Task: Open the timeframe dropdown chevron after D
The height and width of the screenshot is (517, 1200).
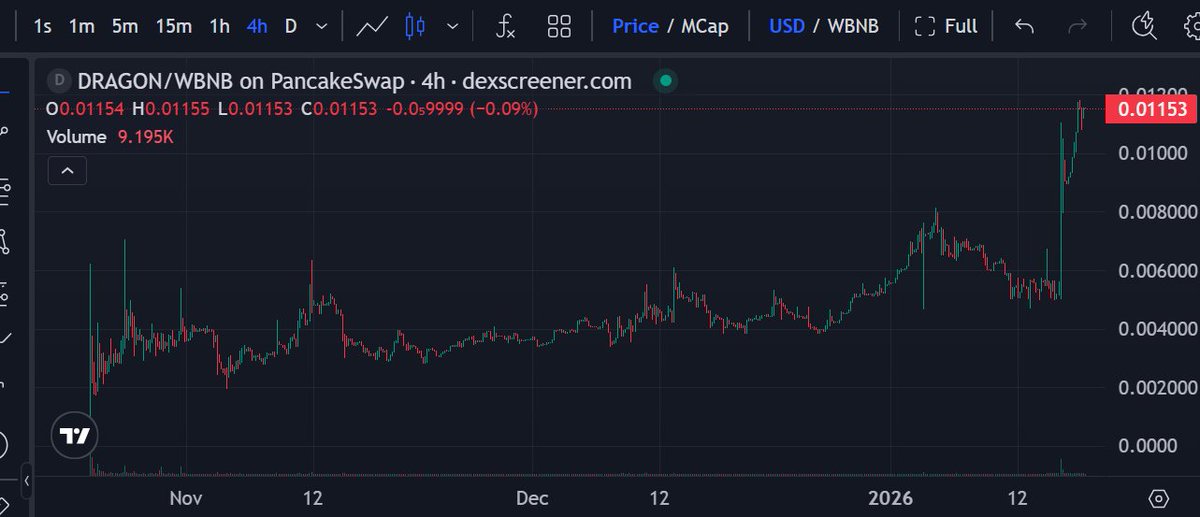Action: coord(321,26)
